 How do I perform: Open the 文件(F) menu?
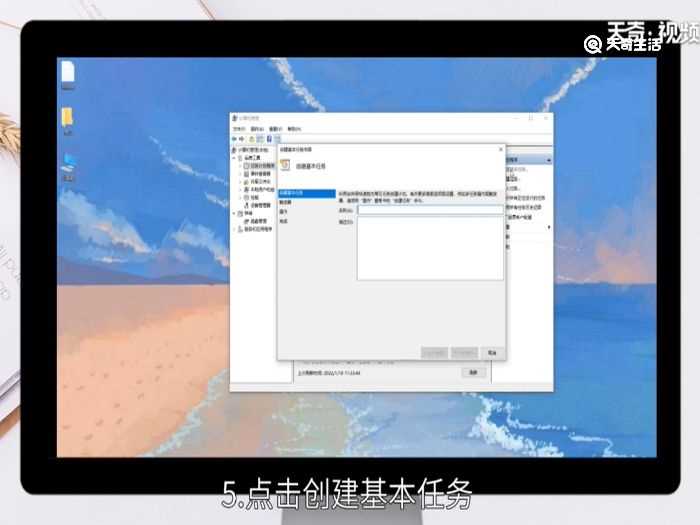(x=239, y=129)
